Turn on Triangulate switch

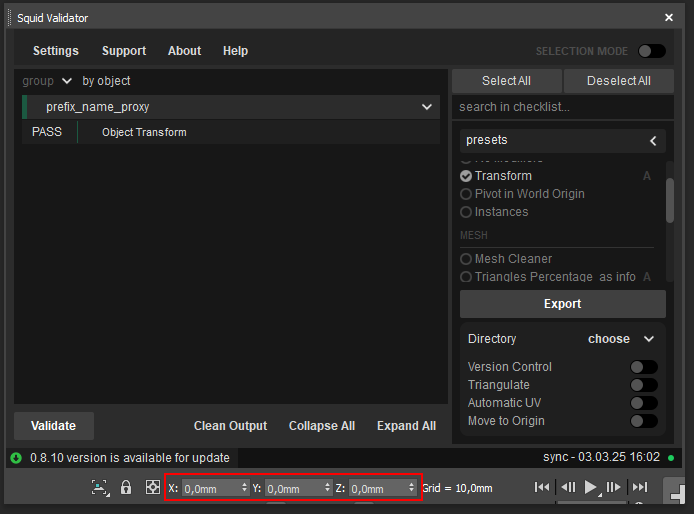click(644, 385)
